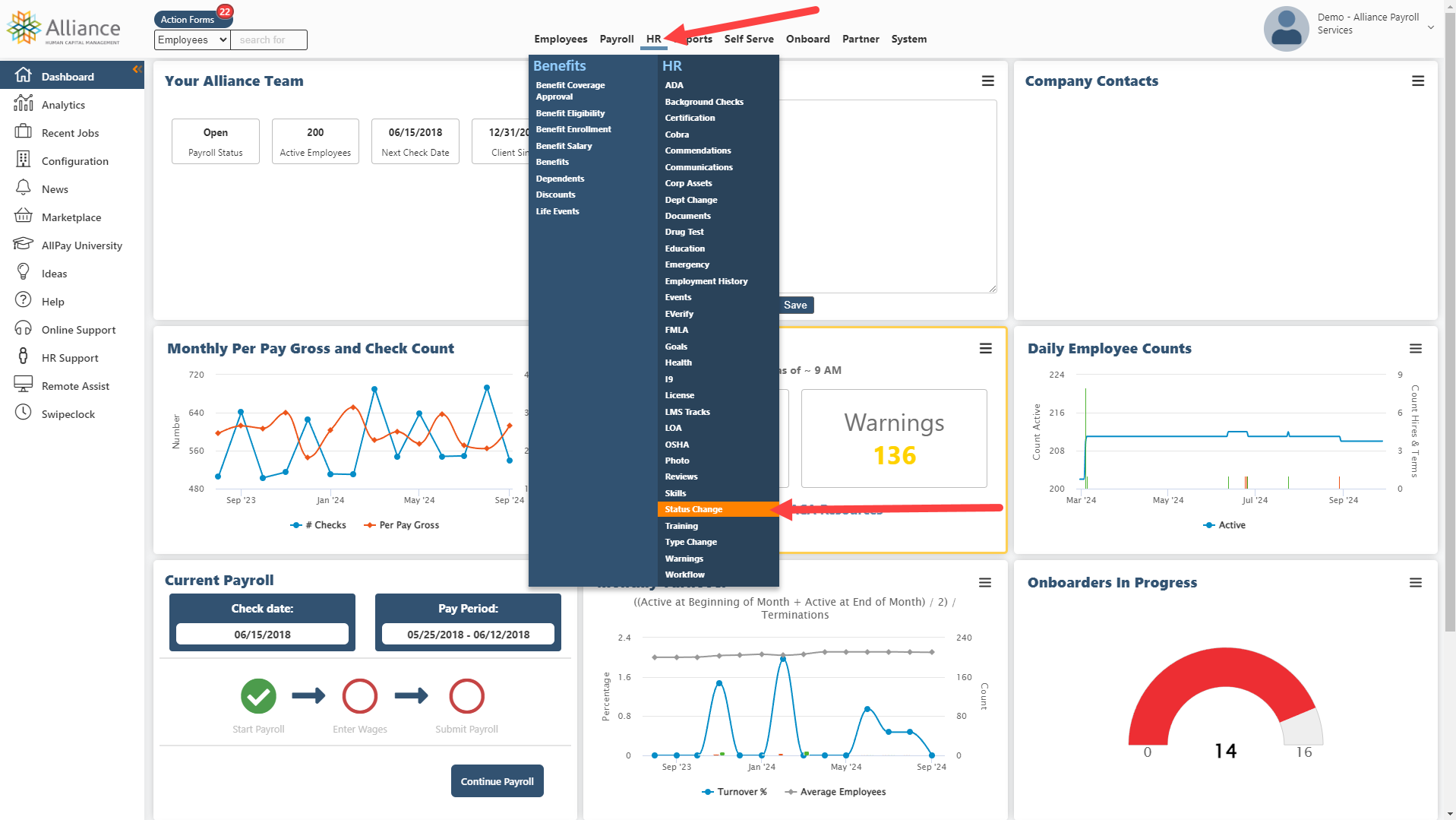Screen dimensions: 1456x820
Task: Click the Alliance logo
Action: (64, 28)
